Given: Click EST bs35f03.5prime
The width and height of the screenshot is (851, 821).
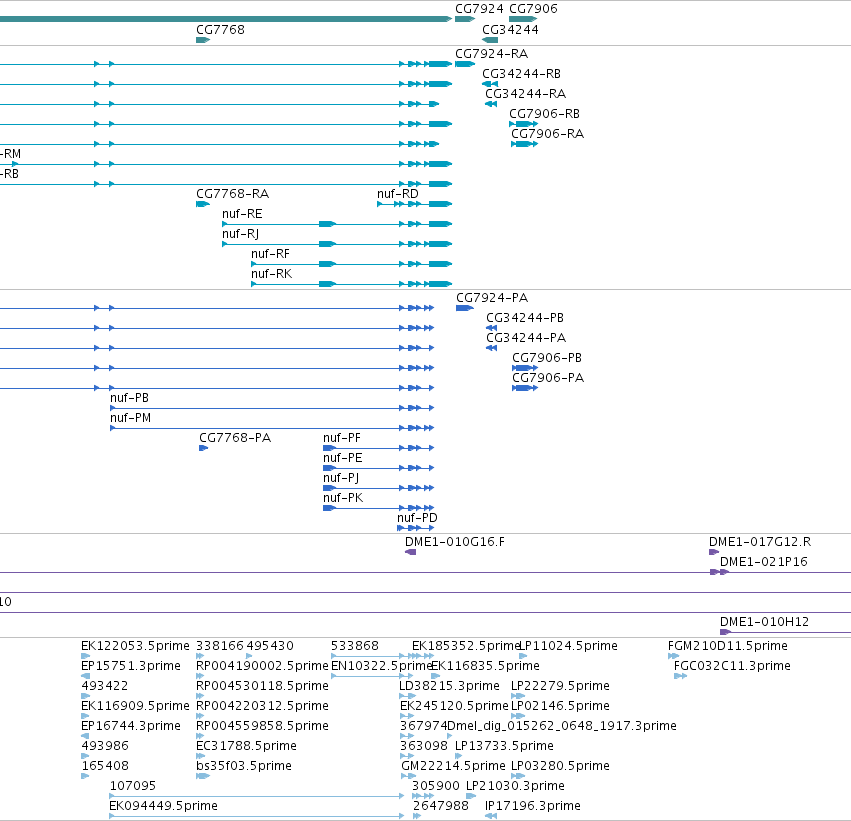Looking at the screenshot, I should click(203, 777).
